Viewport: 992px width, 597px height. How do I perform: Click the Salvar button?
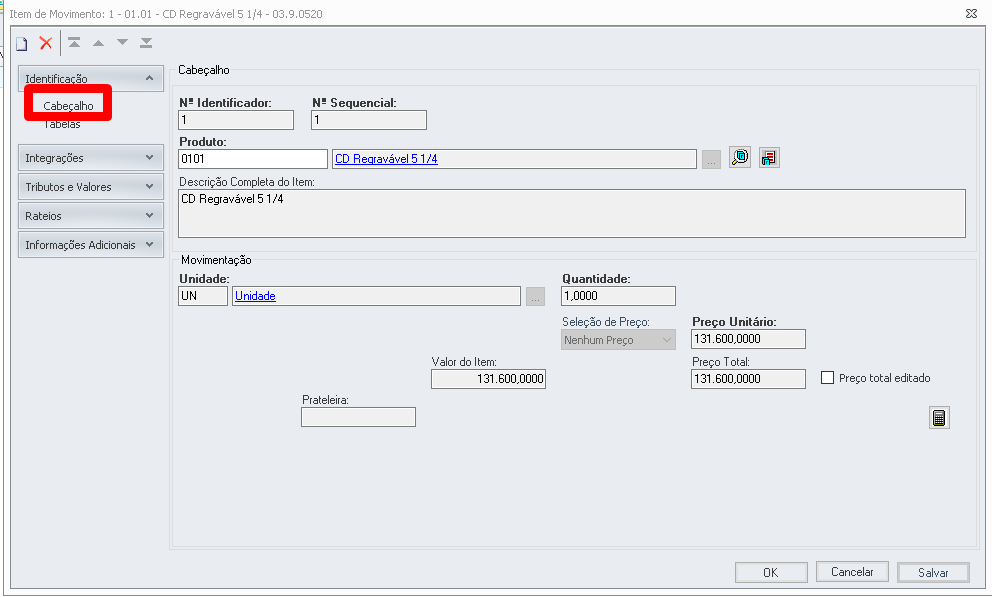pyautogui.click(x=933, y=572)
